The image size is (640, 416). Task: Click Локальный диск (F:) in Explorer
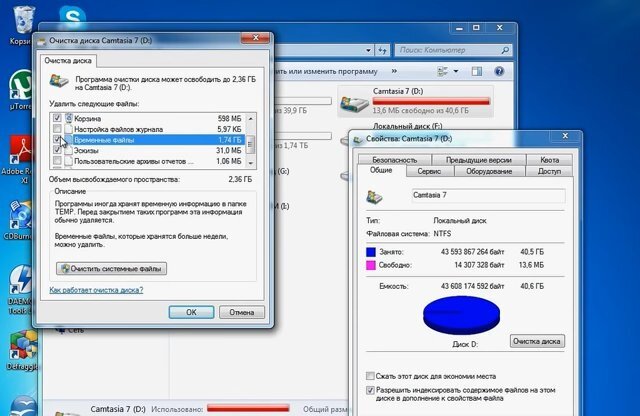(x=407, y=126)
